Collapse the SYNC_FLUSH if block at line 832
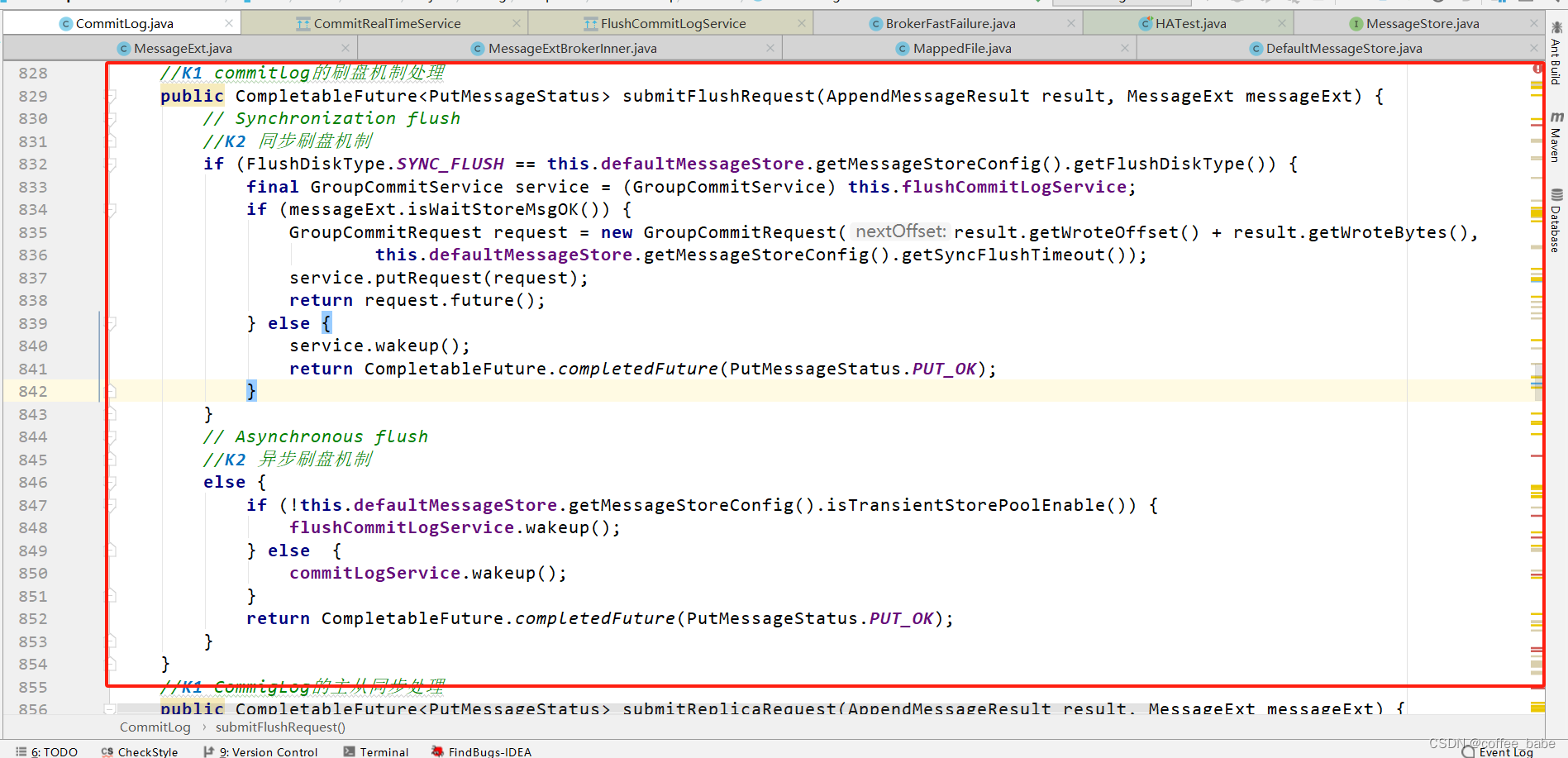1568x758 pixels. 111,164
